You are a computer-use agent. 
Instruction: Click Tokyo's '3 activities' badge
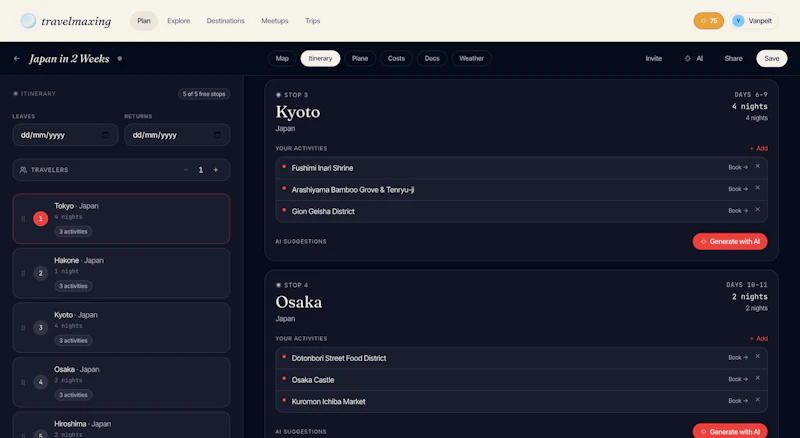pyautogui.click(x=73, y=232)
